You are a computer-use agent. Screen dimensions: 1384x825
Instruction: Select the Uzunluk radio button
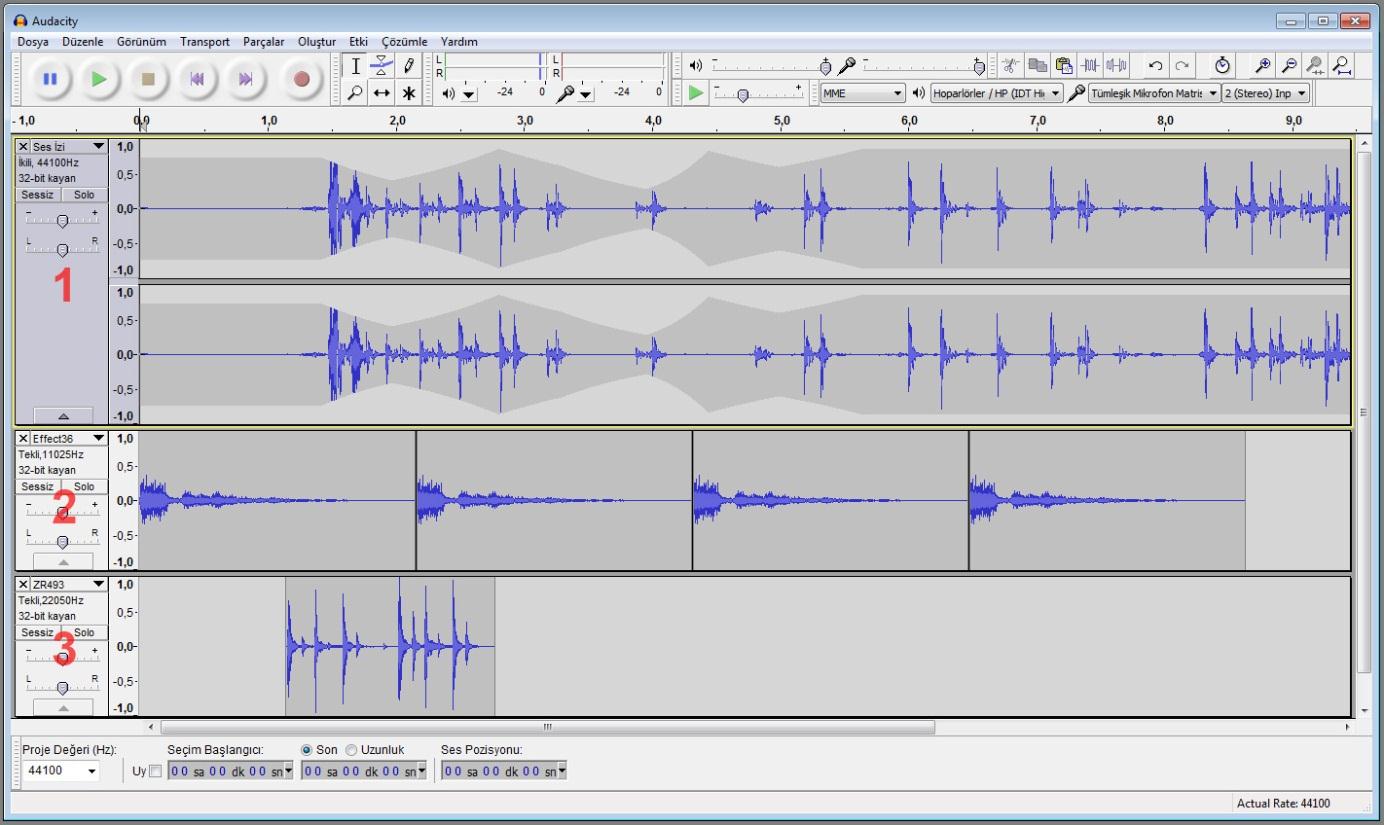click(x=351, y=749)
